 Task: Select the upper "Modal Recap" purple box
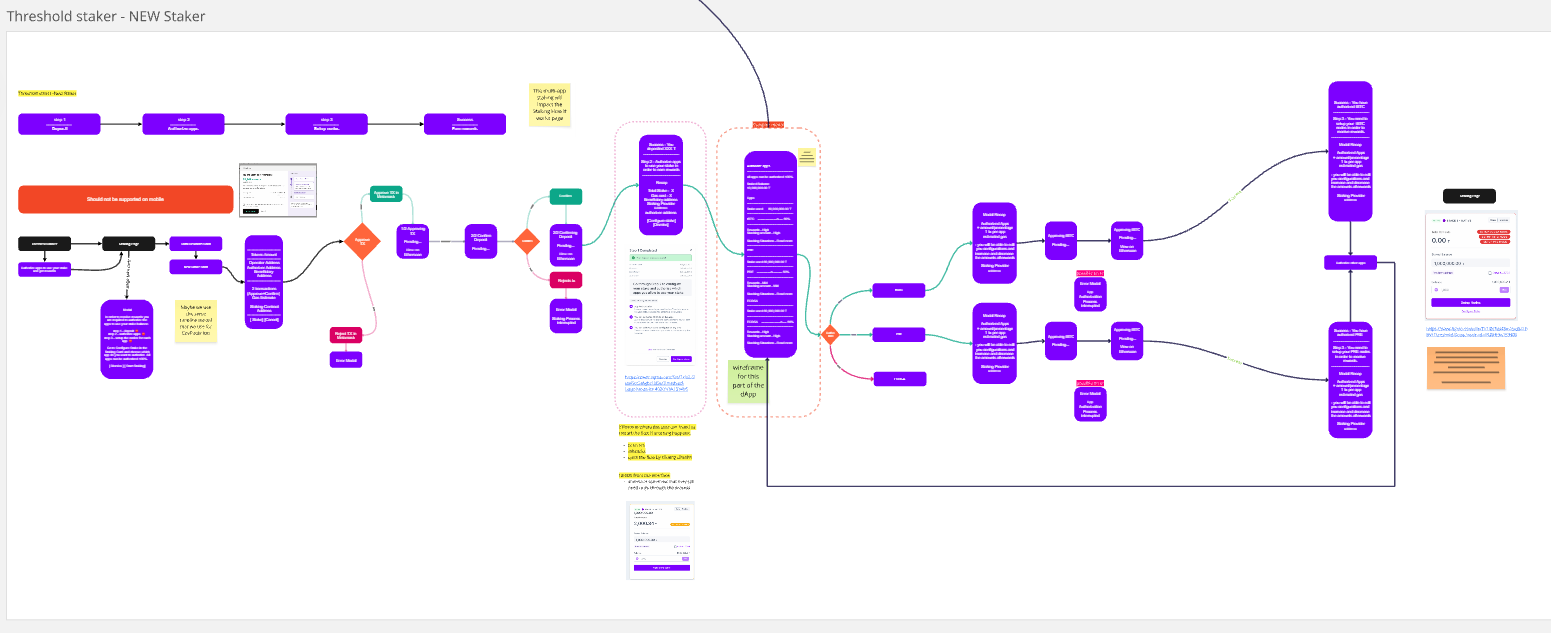tap(994, 242)
